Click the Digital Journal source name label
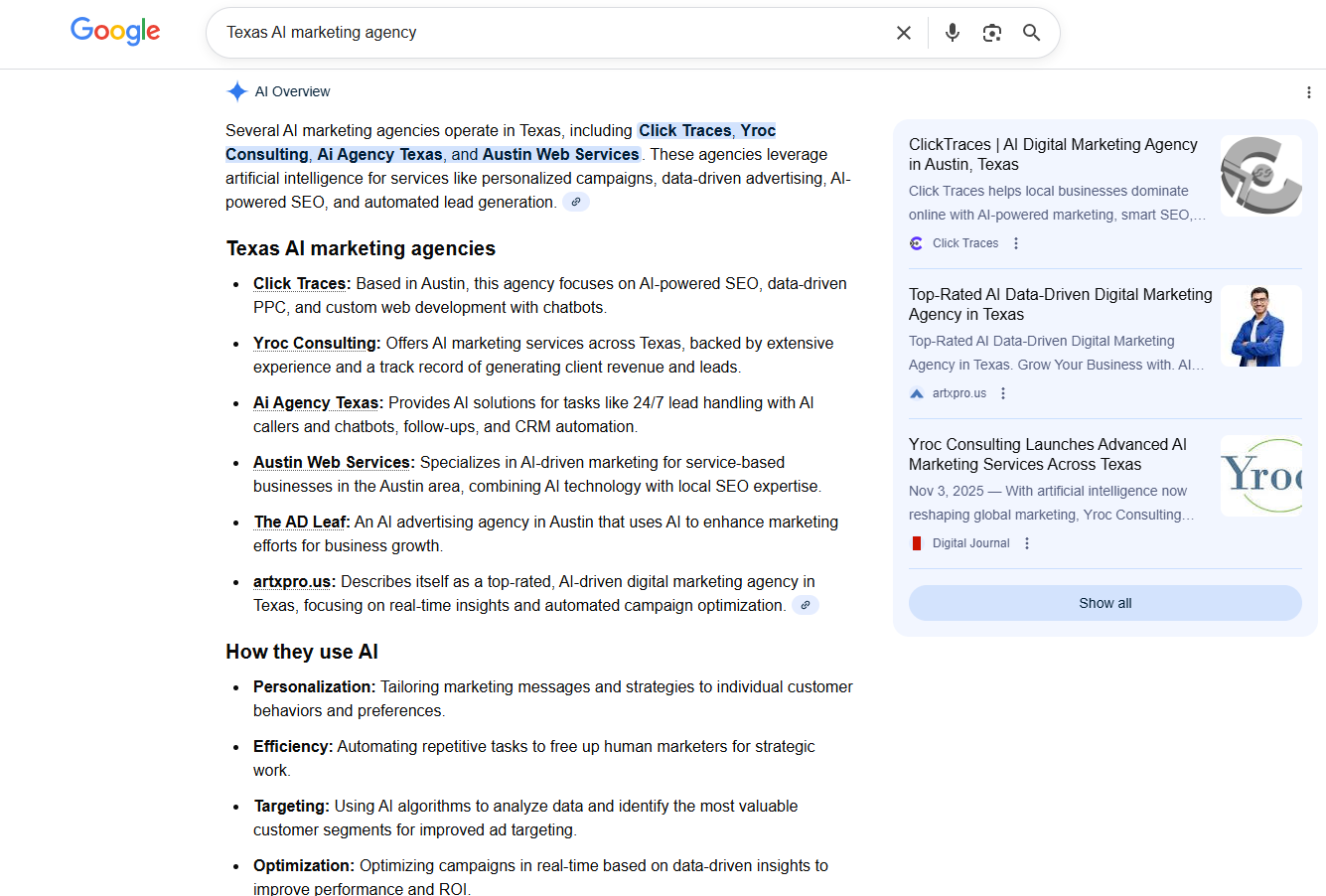The width and height of the screenshot is (1326, 896). pos(971,543)
